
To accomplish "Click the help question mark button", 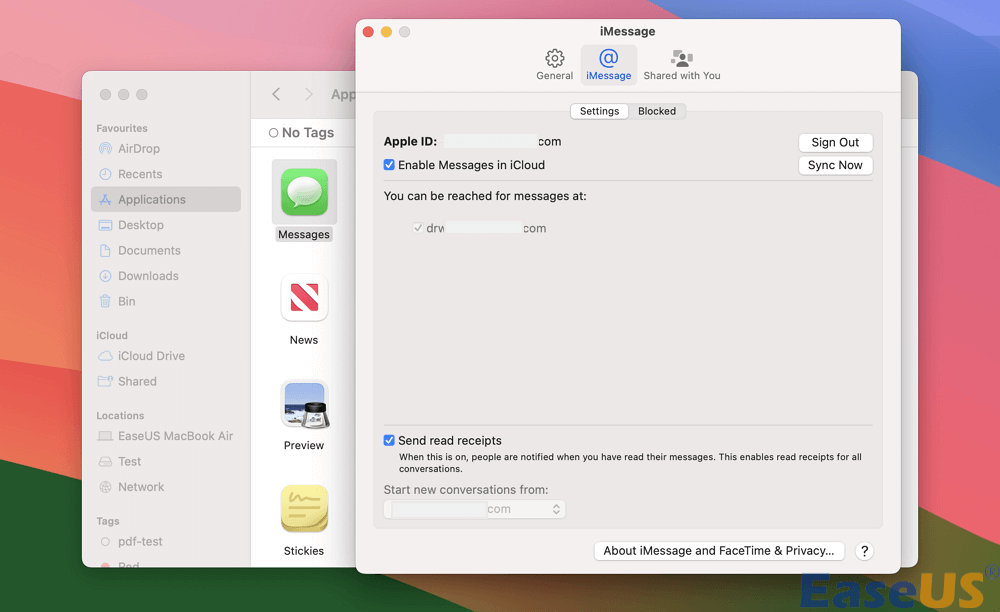I will pyautogui.click(x=864, y=551).
